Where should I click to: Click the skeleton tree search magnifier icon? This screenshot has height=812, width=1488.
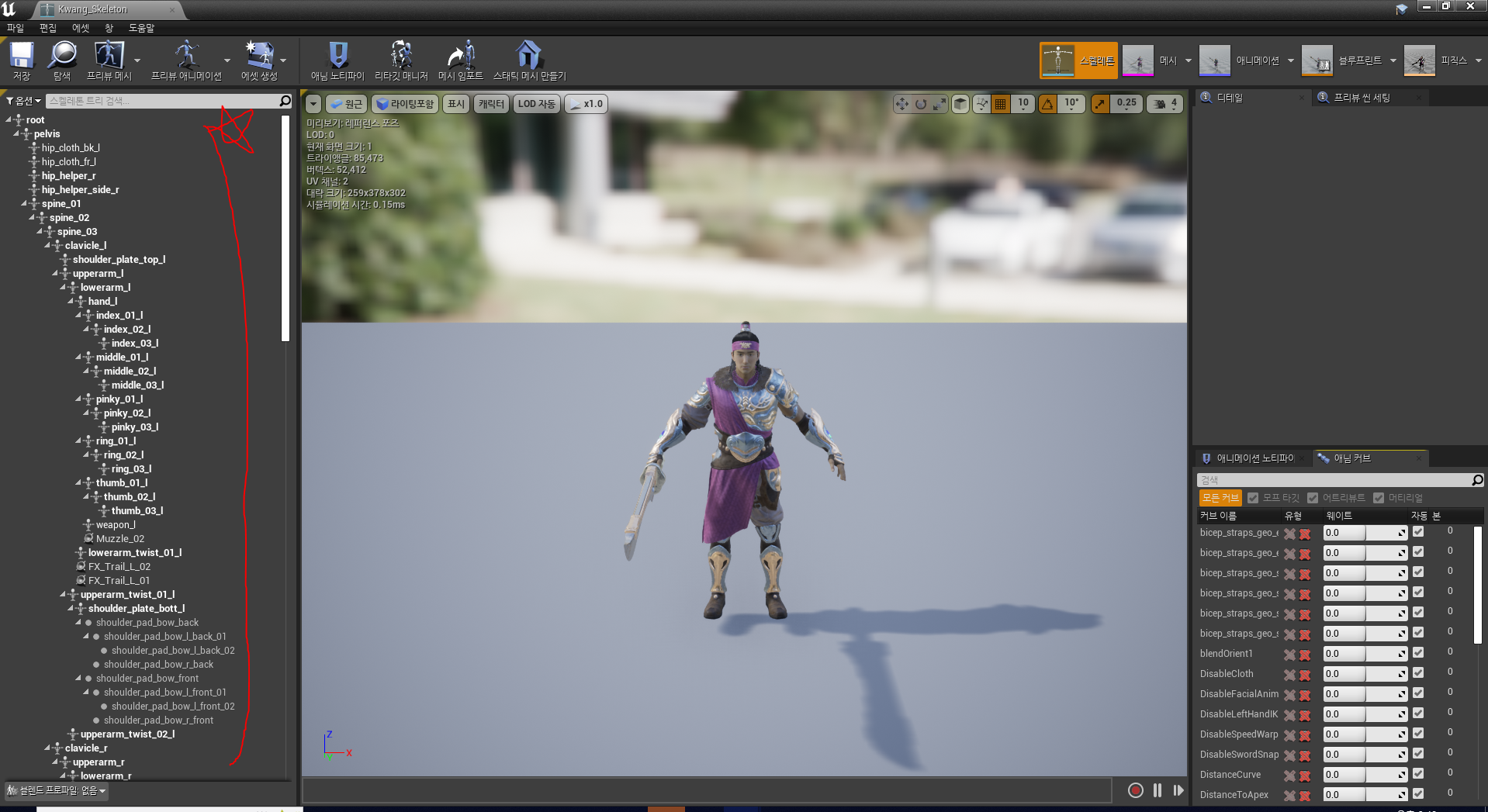click(285, 101)
